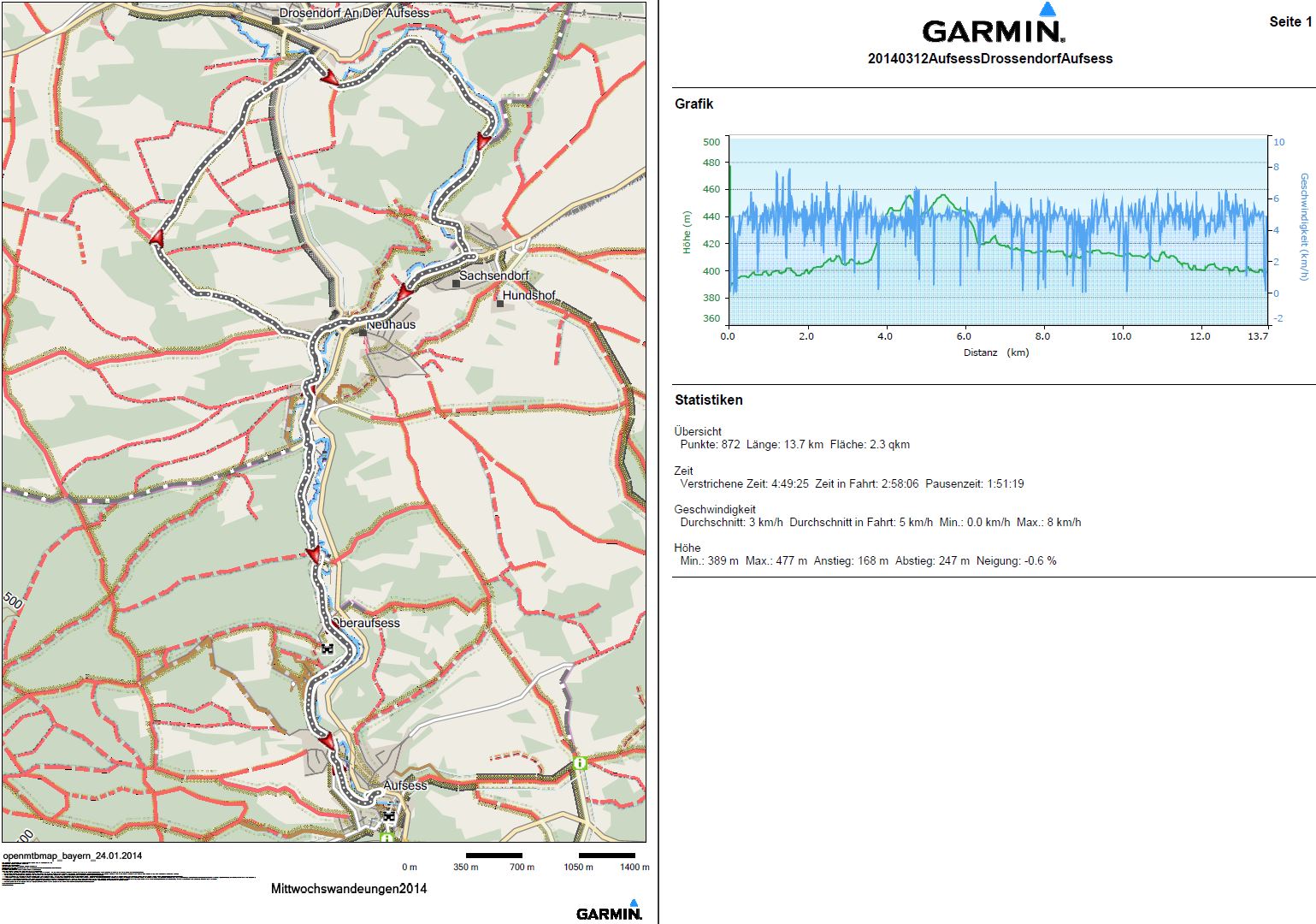This screenshot has width=1316, height=924.
Task: Click the Seite 1 page indicator
Action: pos(1289,22)
